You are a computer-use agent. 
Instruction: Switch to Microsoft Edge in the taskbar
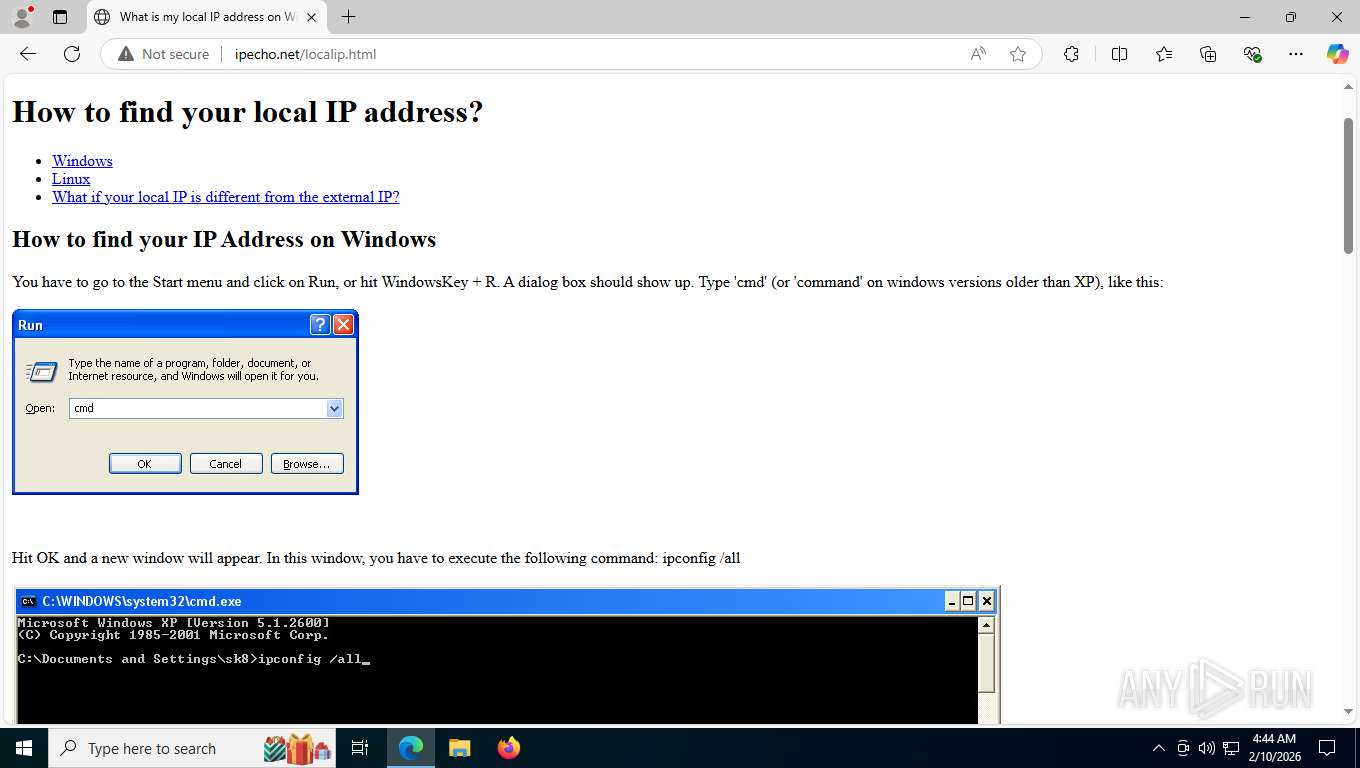coord(411,748)
